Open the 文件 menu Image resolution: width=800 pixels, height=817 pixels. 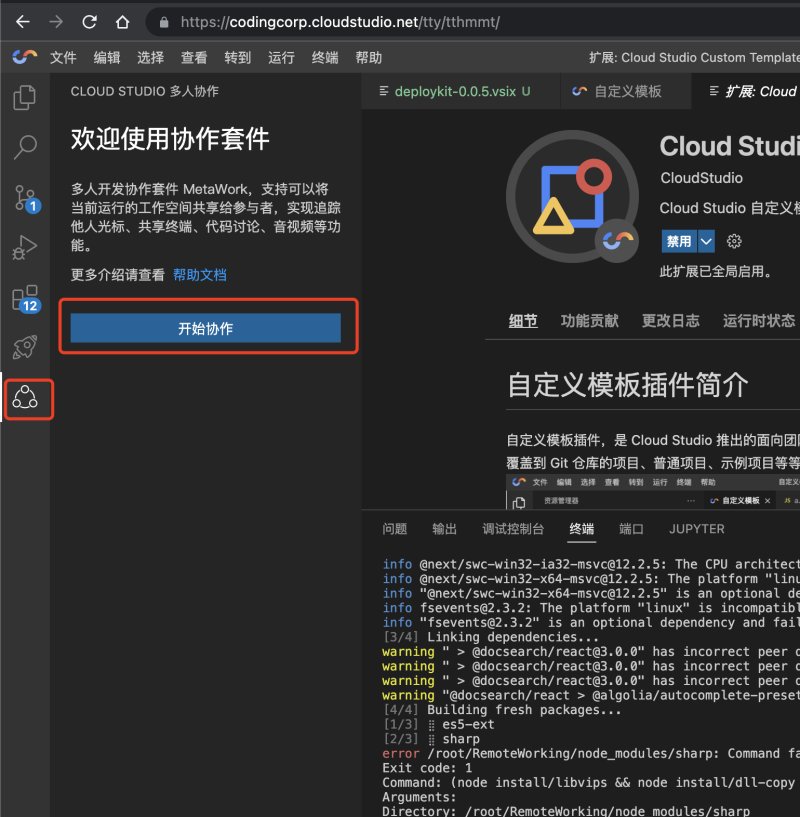pyautogui.click(x=63, y=57)
